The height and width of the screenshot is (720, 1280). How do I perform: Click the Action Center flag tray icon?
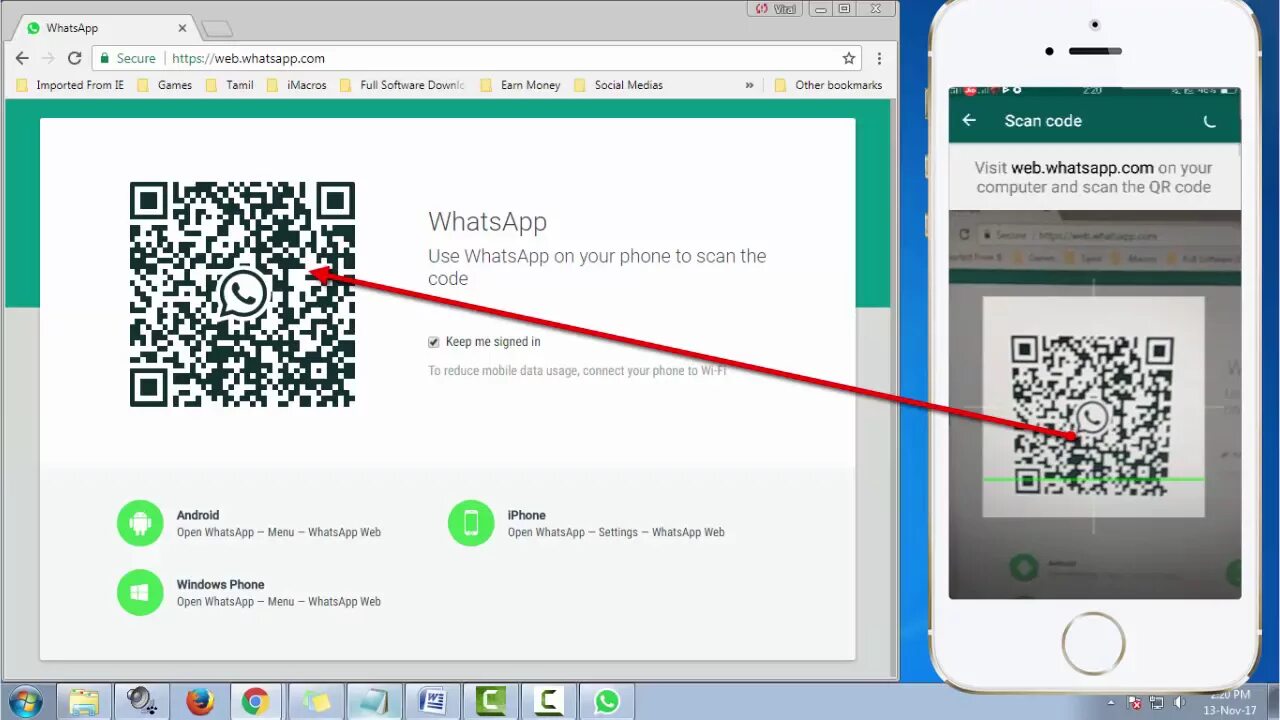pyautogui.click(x=1135, y=703)
